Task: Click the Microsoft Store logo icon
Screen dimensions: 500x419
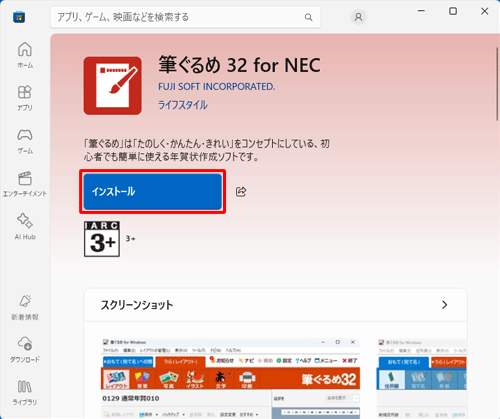Action: click(x=19, y=17)
